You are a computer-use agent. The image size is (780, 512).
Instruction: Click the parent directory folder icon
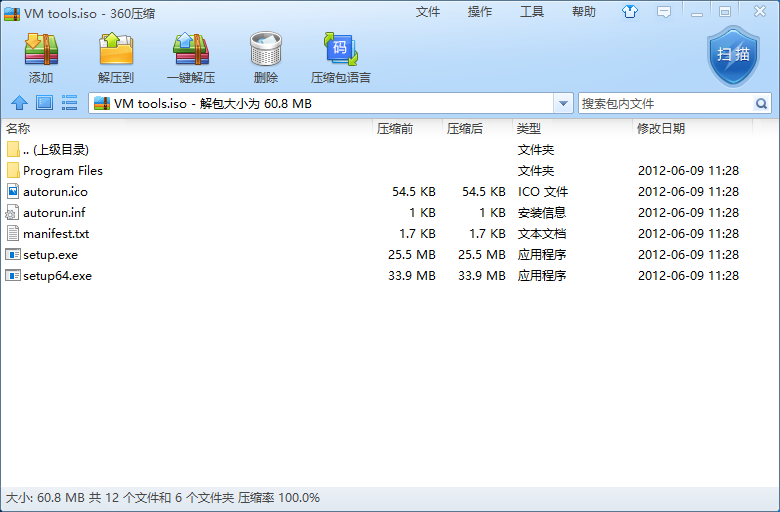(13, 149)
